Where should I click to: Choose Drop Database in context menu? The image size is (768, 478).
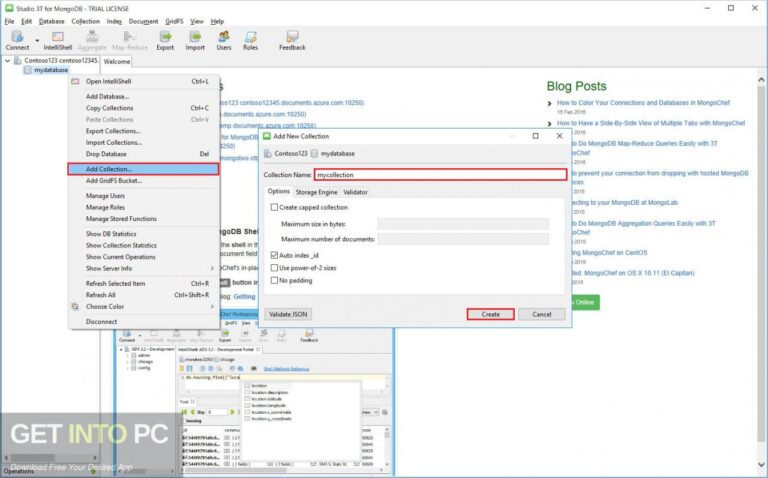coord(144,154)
